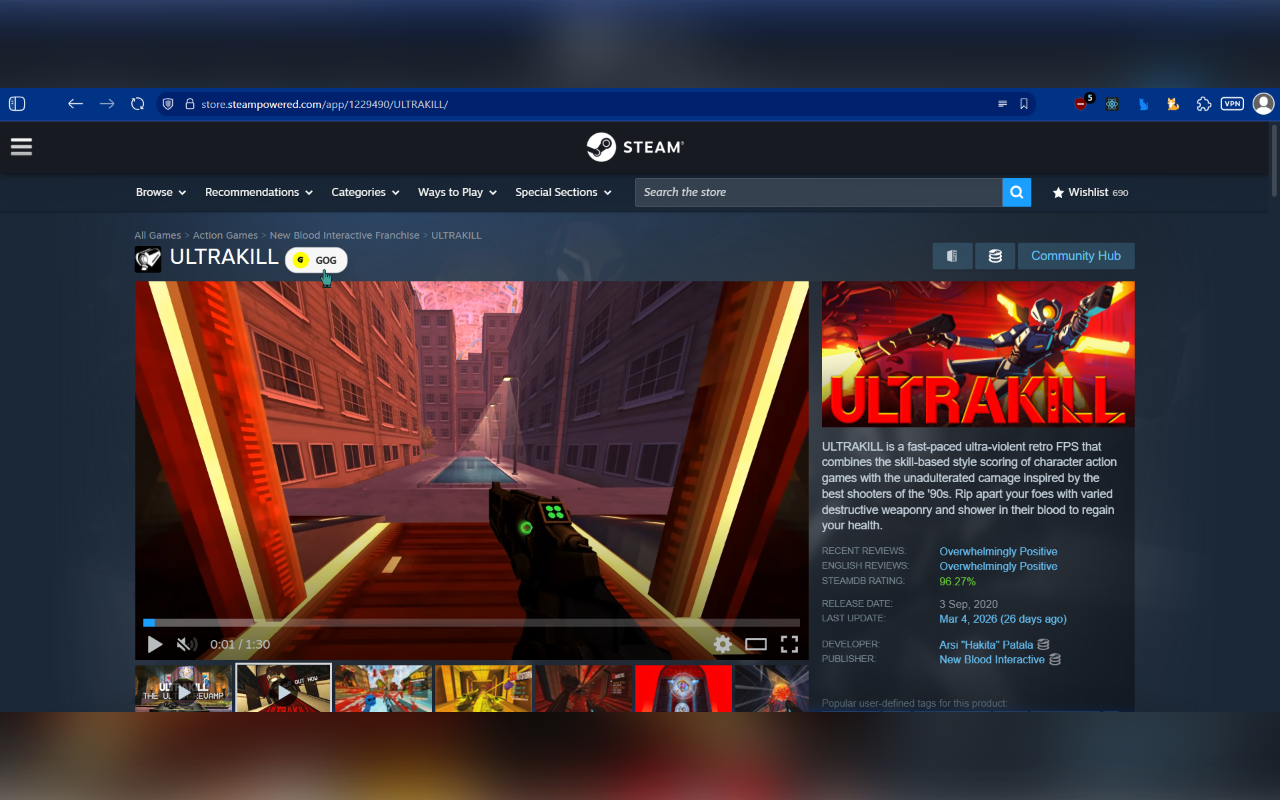Open the extensions puzzle piece icon
This screenshot has width=1280, height=800.
click(x=1204, y=104)
